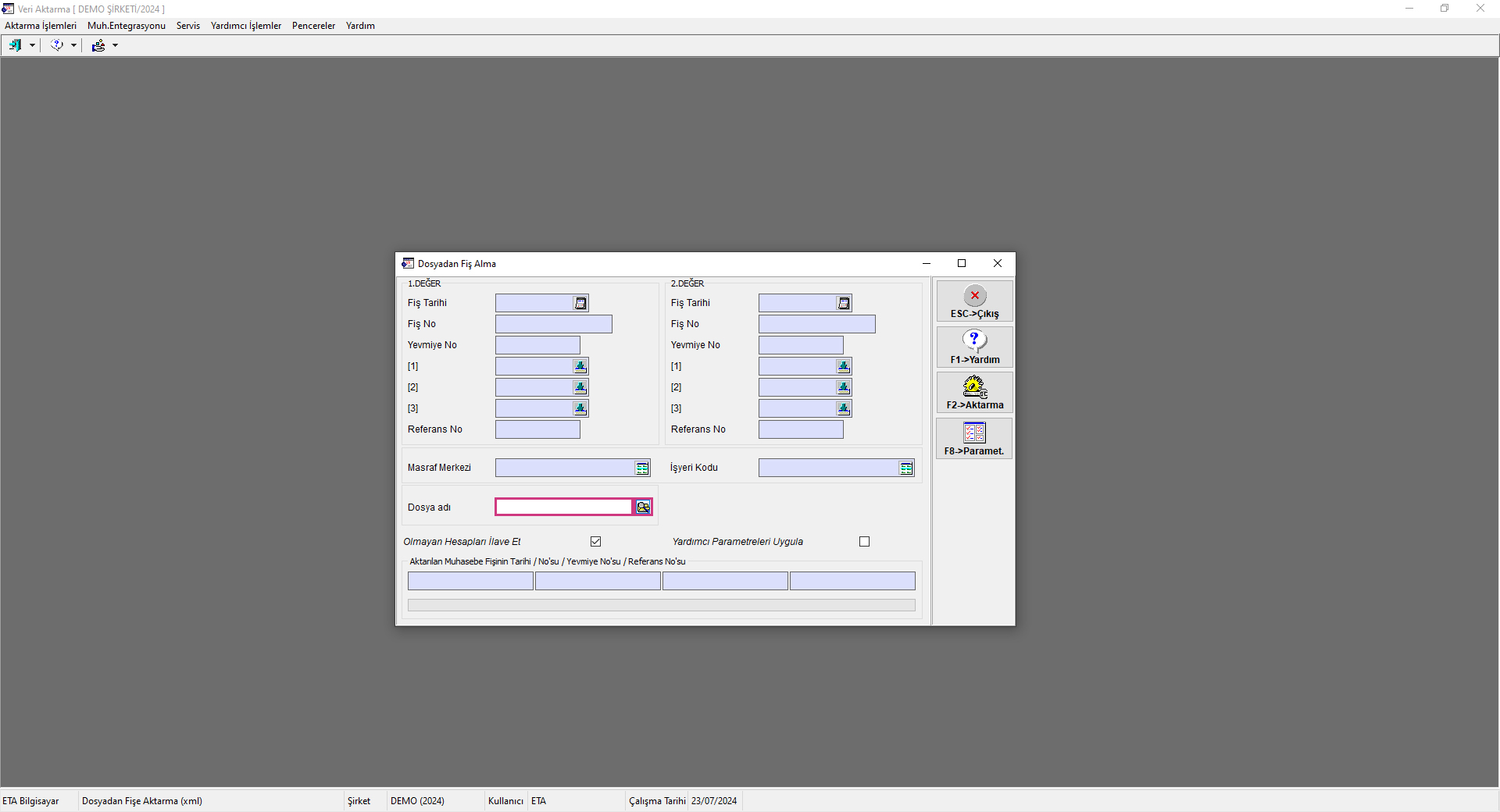This screenshot has width=1500, height=812.
Task: Click the 1.DEĞER Fiş No field
Action: 553,324
